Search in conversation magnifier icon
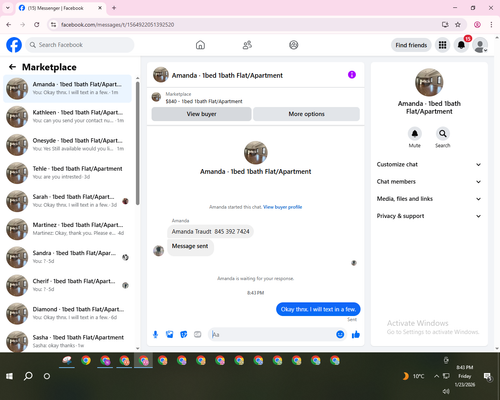Image resolution: width=500 pixels, height=400 pixels. [x=443, y=134]
